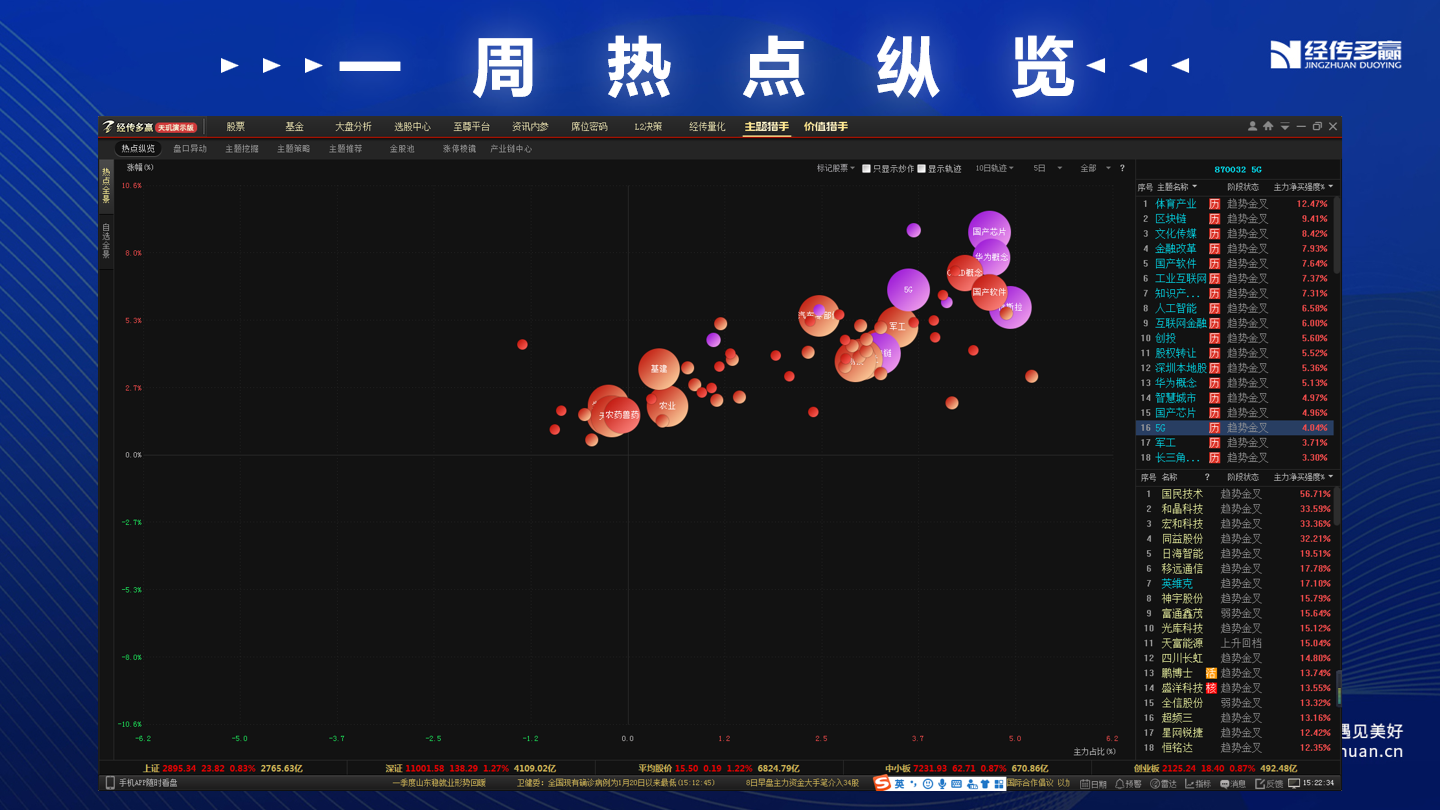Click the 农业 bubble in the chart
The height and width of the screenshot is (810, 1440).
click(x=667, y=406)
